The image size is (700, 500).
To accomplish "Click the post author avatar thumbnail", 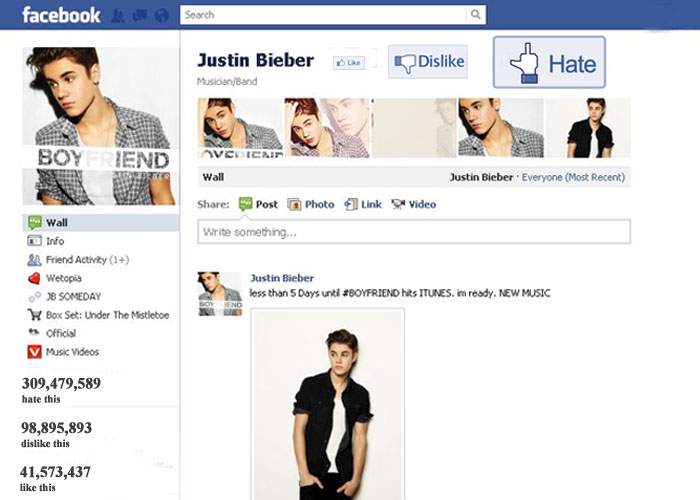I will (220, 294).
